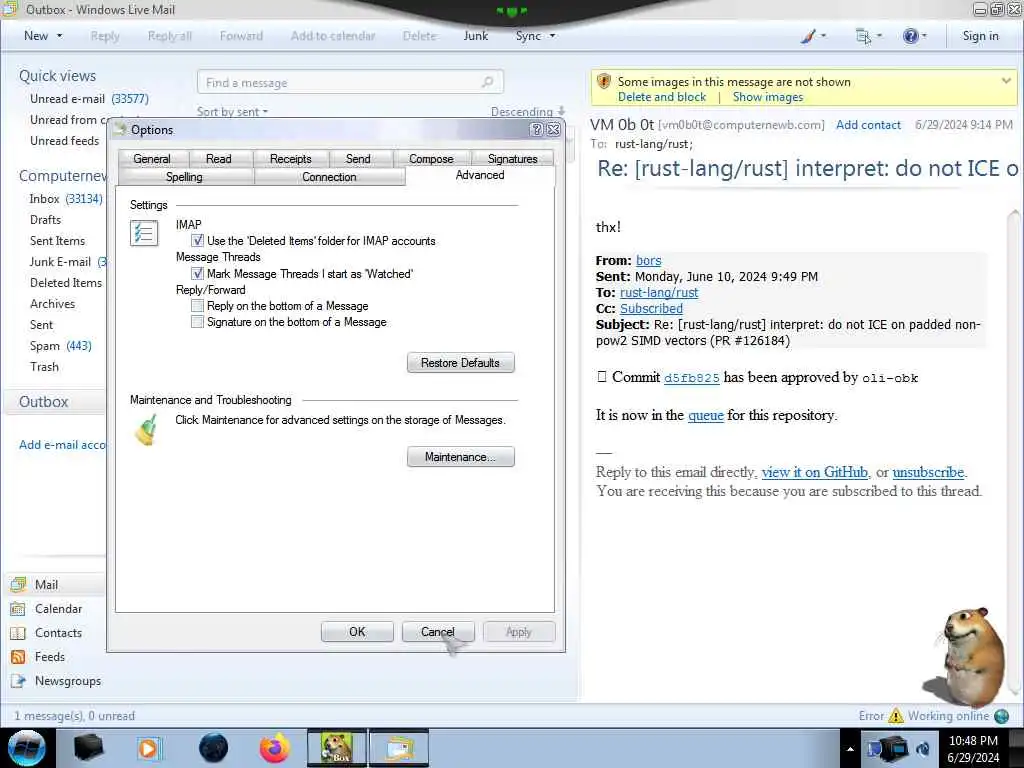The image size is (1024, 768).
Task: Click the Mail envelope icon in sidebar
Action: (18, 584)
